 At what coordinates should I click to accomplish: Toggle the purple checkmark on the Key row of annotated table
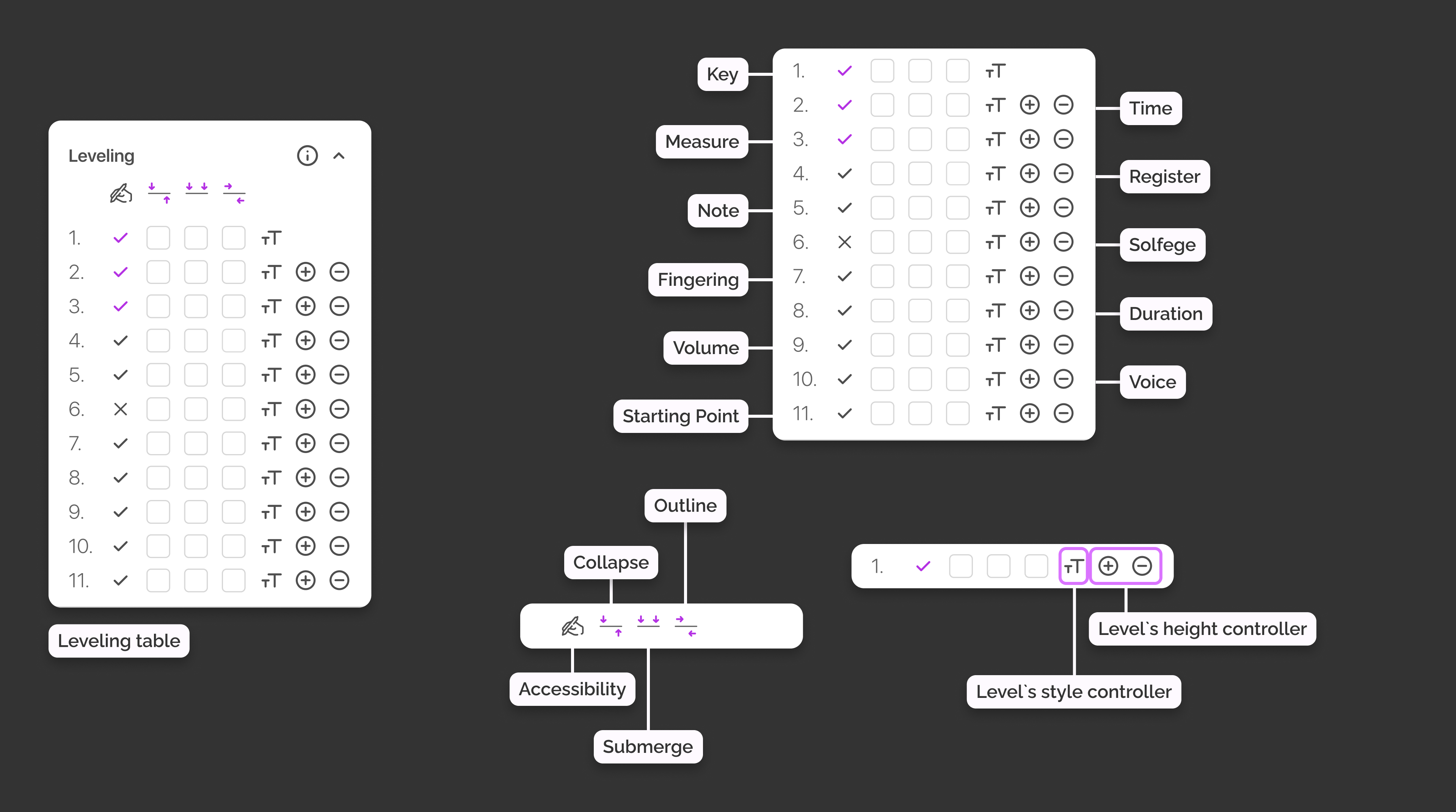point(844,71)
